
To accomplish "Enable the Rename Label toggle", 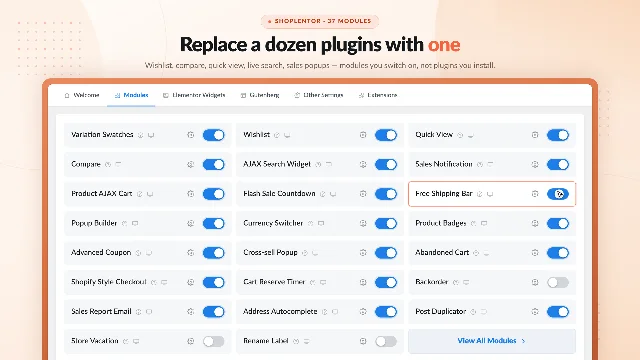I will pos(386,341).
